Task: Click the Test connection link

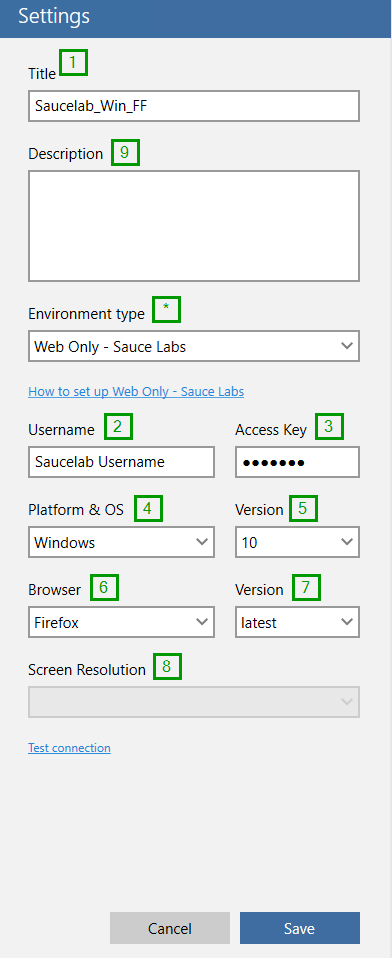Action: click(x=69, y=748)
